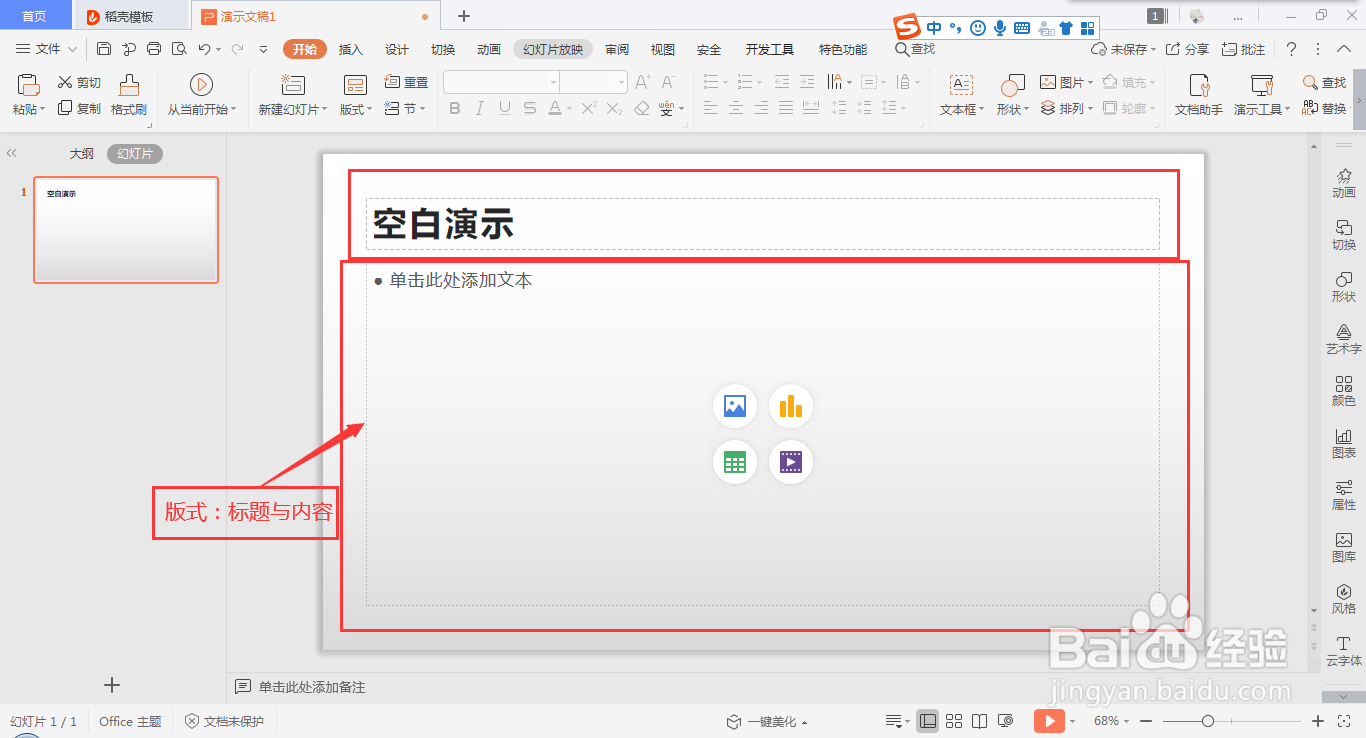Select slide 1 thumbnail in the panel
This screenshot has height=738, width=1366.
[x=125, y=230]
